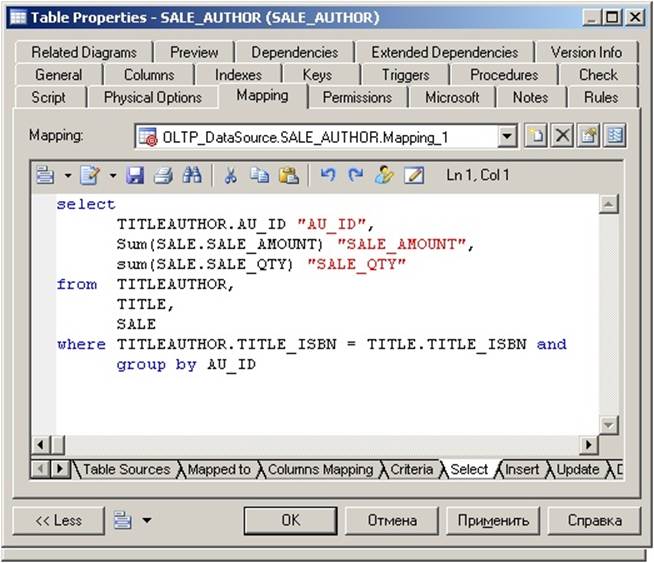
Task: Undo last edit with undo arrow
Action: tap(328, 175)
